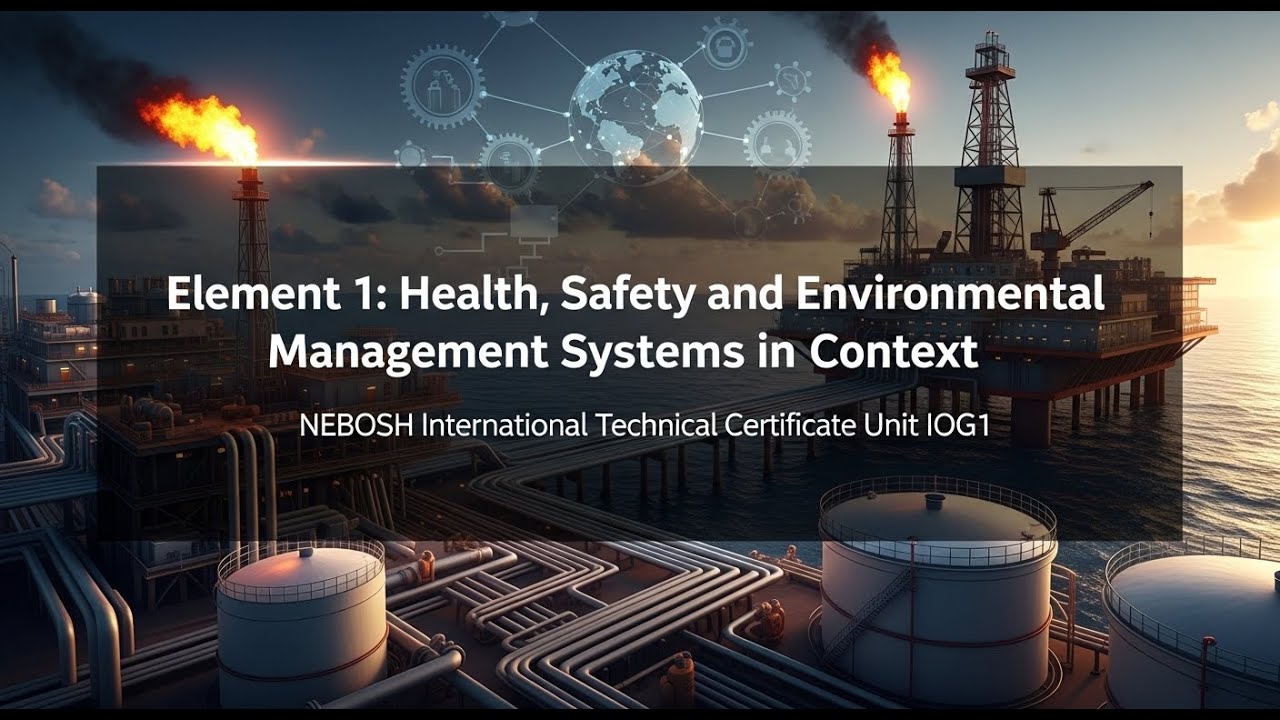Screen dimensions: 1280x720
Task: Click the subtitle 'NEBOSH International Technical Certificate Unit IOG1'
Action: point(644,426)
